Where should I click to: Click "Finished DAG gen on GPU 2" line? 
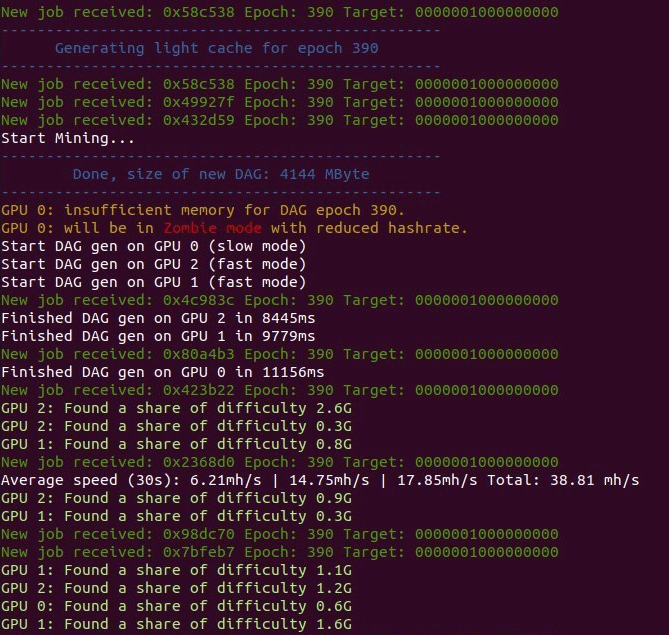(x=158, y=318)
